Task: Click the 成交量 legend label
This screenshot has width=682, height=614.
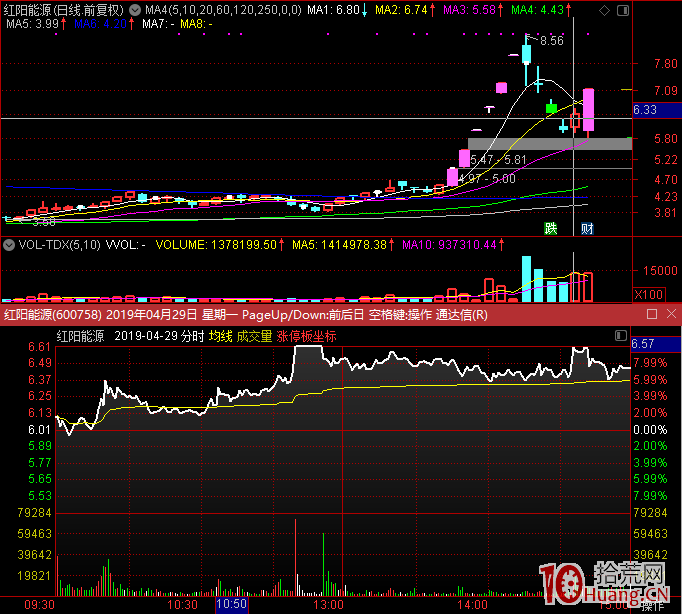Action: pos(254,336)
